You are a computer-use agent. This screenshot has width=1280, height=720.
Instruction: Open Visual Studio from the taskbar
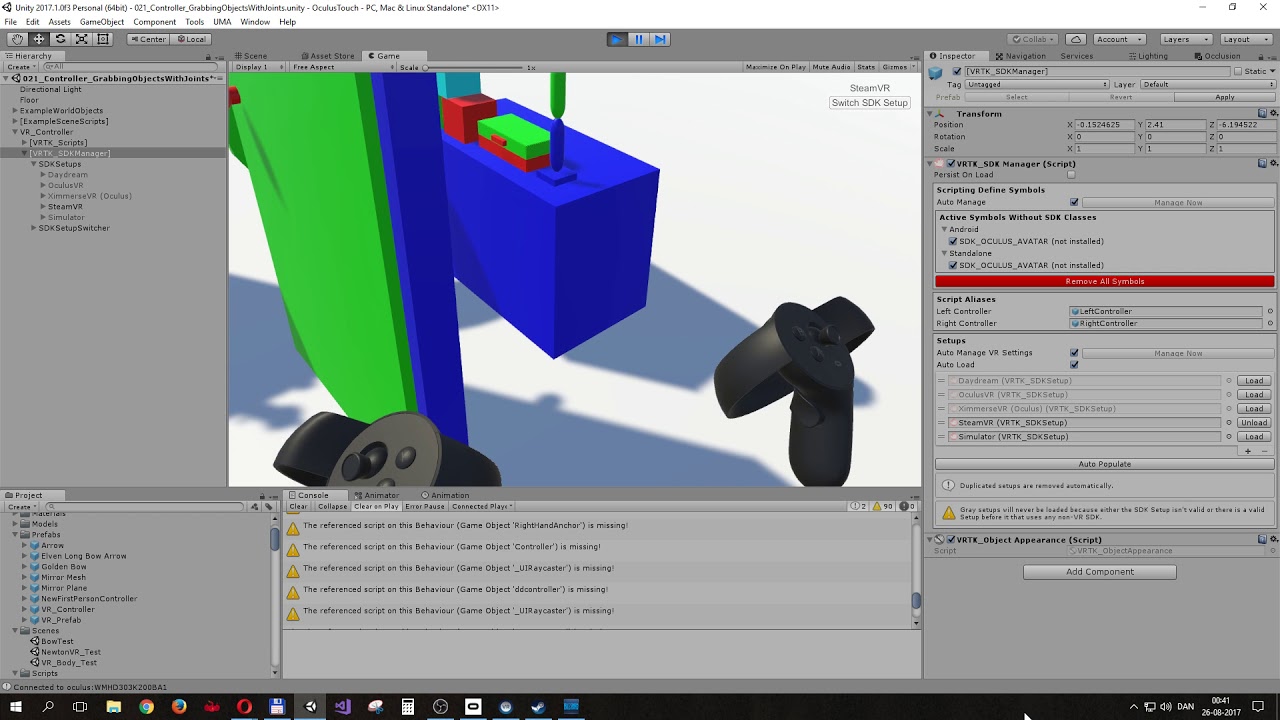pos(342,707)
